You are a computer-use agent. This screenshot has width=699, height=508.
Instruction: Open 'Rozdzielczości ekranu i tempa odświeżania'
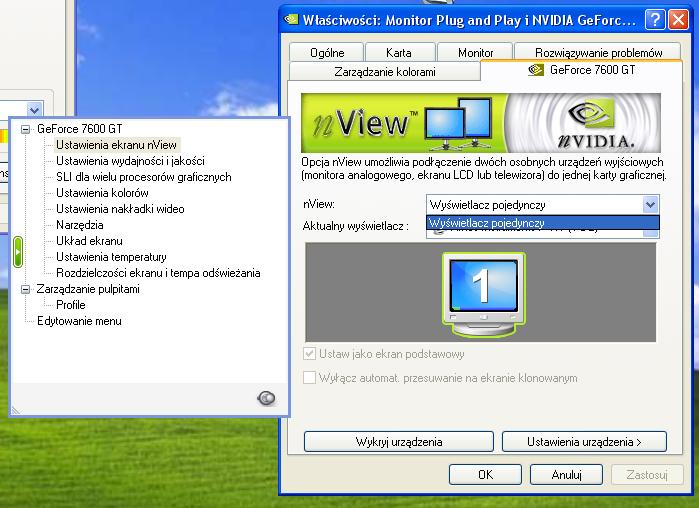[158, 273]
